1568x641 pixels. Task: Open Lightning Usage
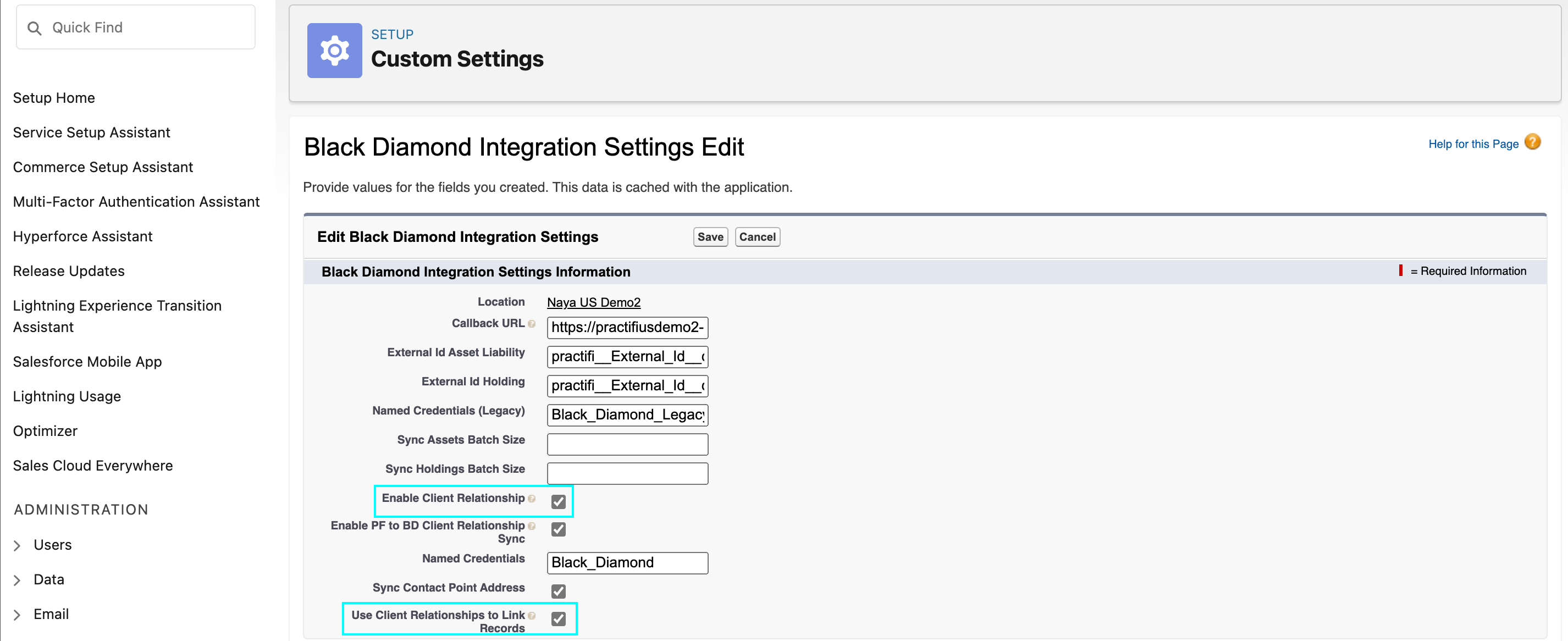[x=67, y=397]
